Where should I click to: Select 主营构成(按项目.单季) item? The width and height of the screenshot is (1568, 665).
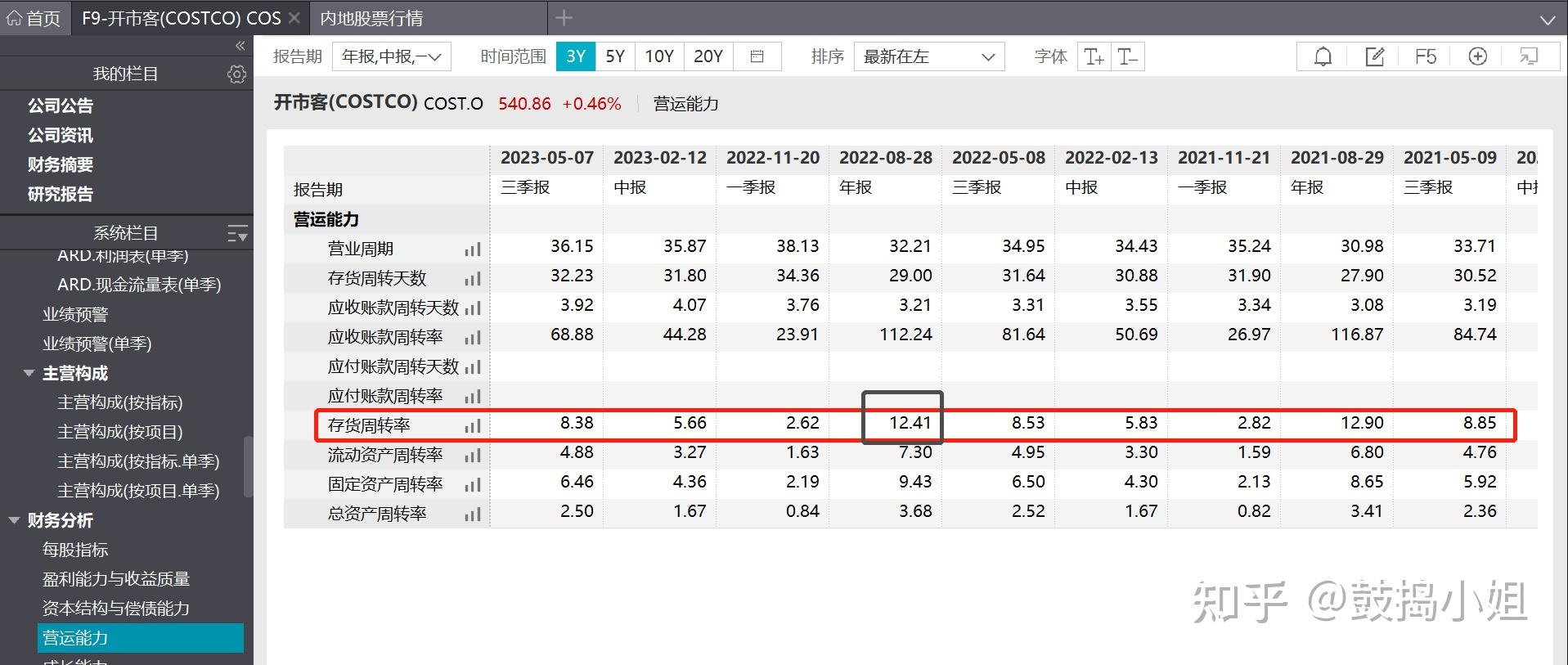click(x=138, y=491)
